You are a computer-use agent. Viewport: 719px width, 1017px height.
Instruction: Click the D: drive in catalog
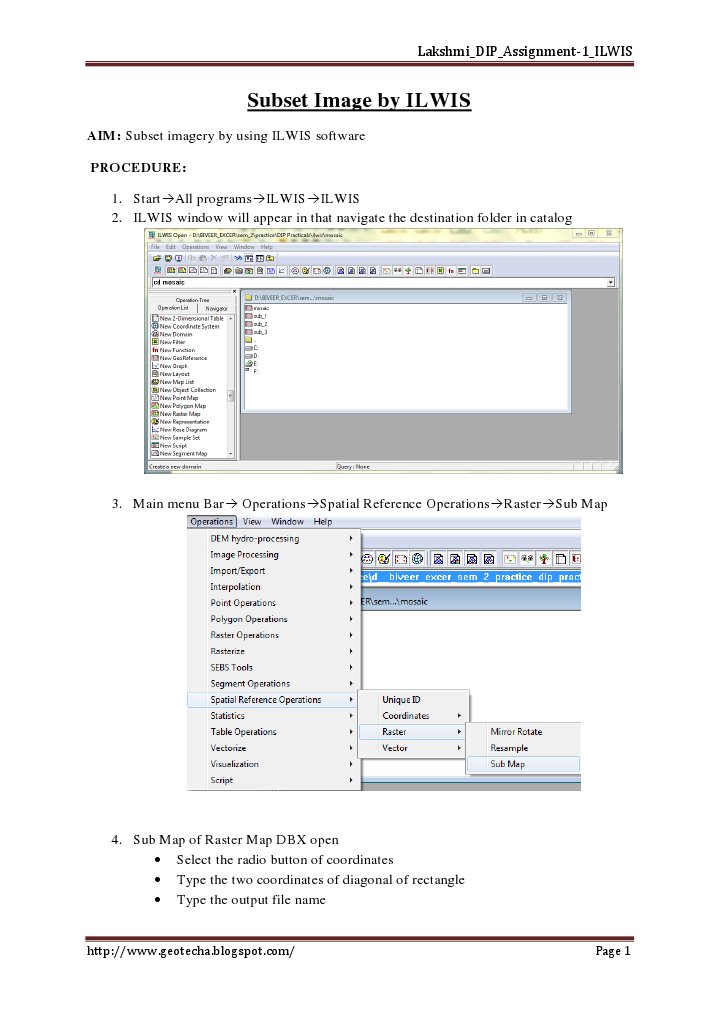click(x=252, y=355)
